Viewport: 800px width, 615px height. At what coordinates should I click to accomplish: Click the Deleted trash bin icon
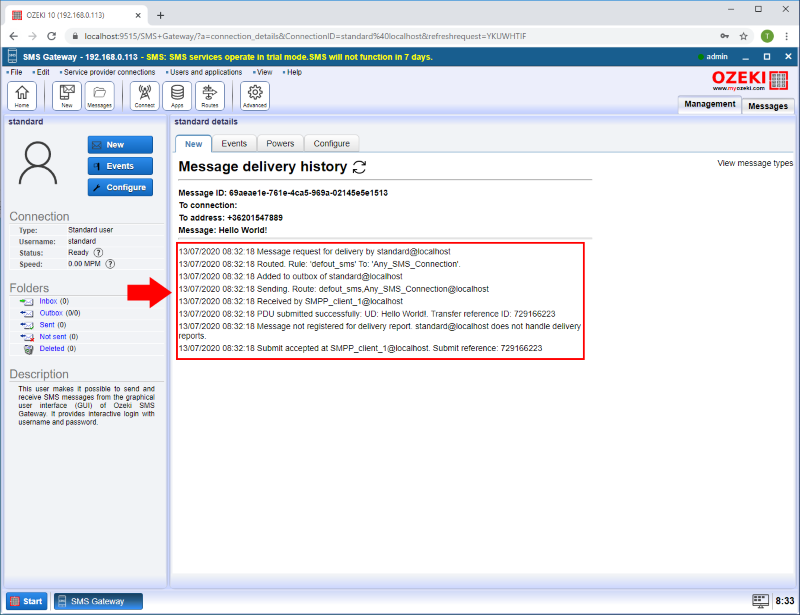[x=29, y=349]
